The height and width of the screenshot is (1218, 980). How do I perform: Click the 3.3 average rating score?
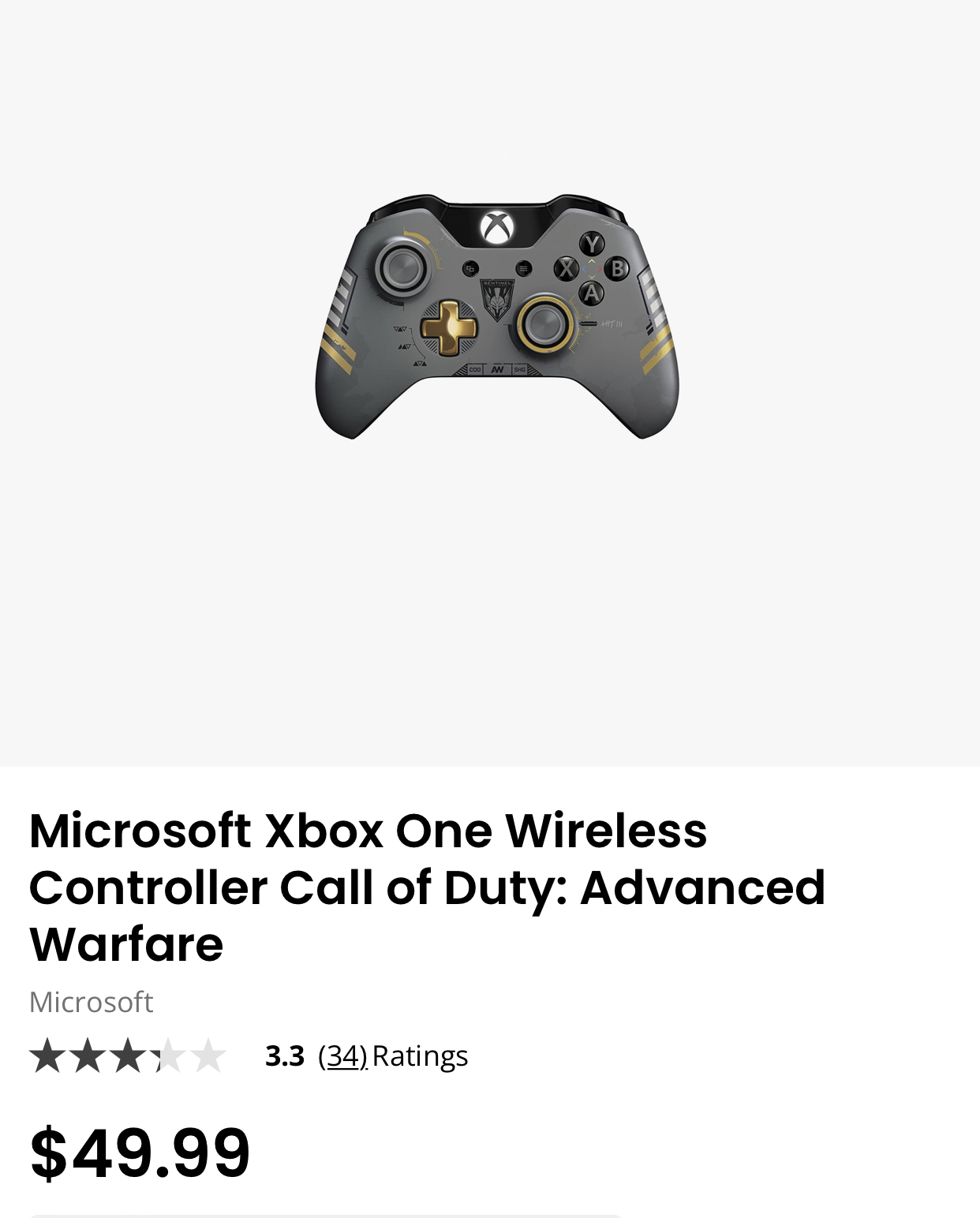[x=285, y=1055]
